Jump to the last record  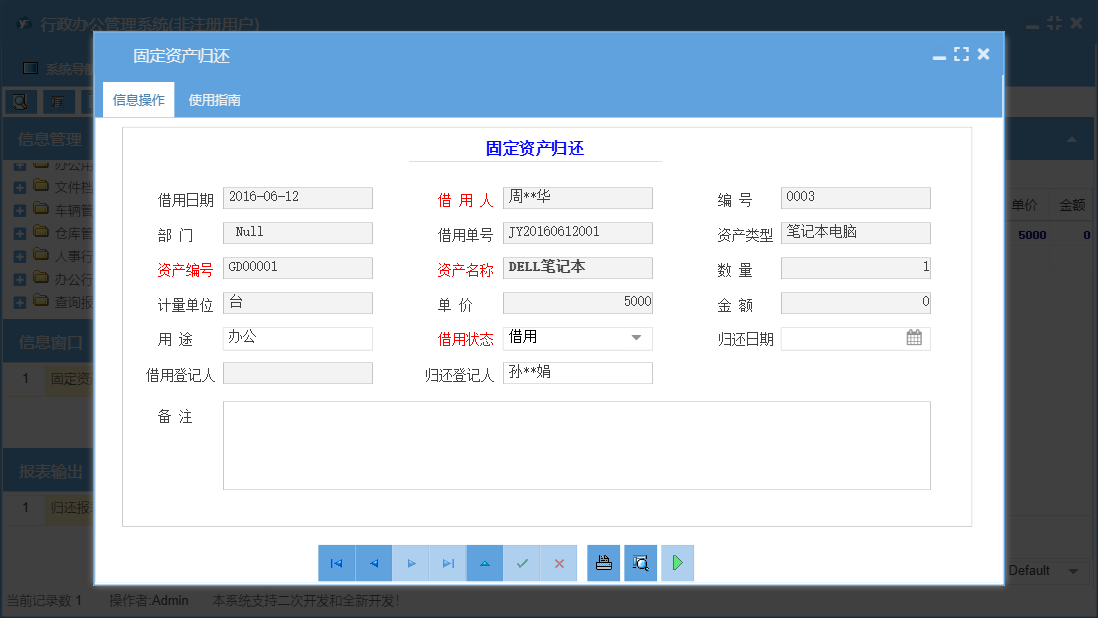(448, 563)
